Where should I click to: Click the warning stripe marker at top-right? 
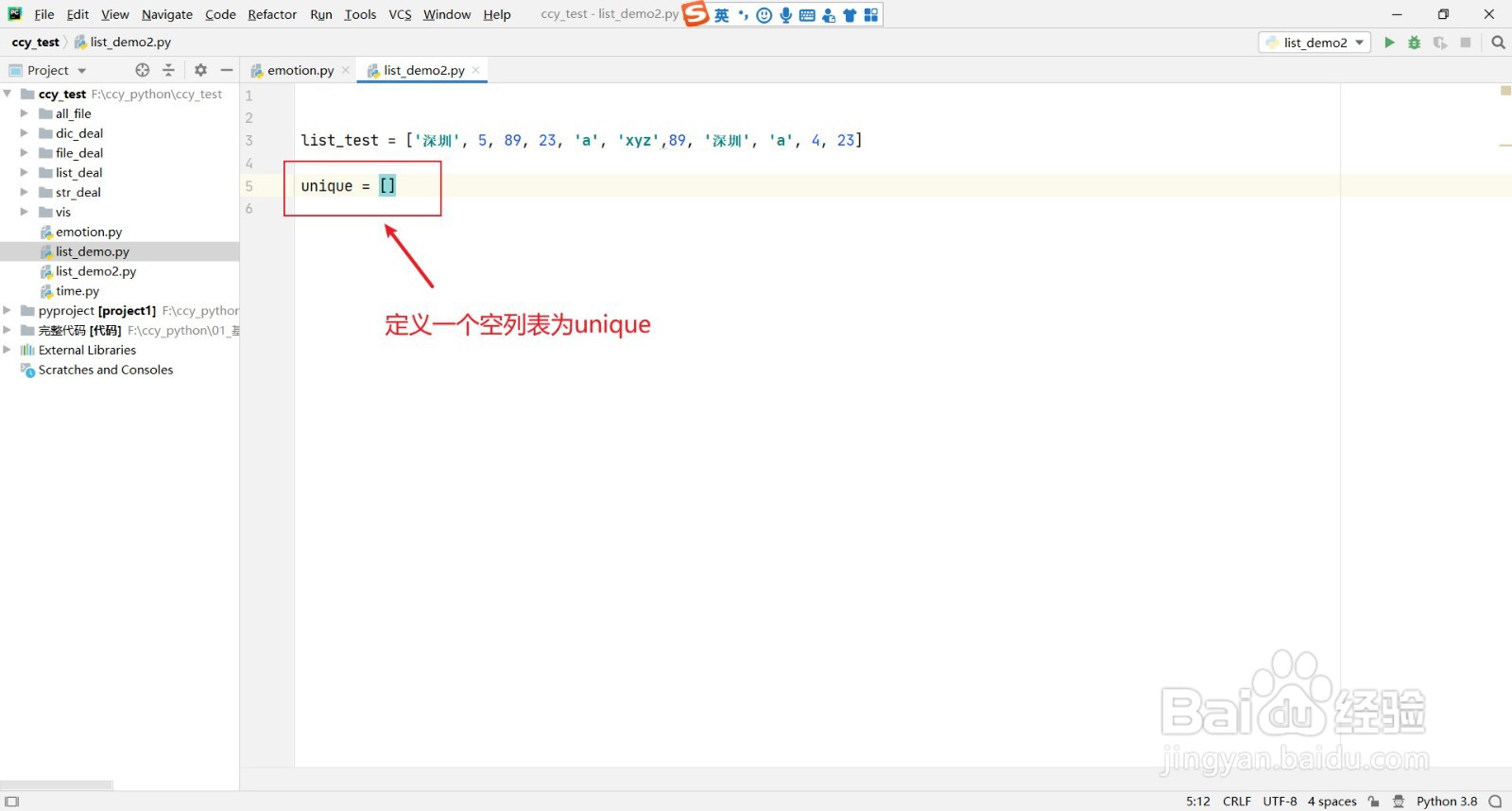click(1505, 91)
